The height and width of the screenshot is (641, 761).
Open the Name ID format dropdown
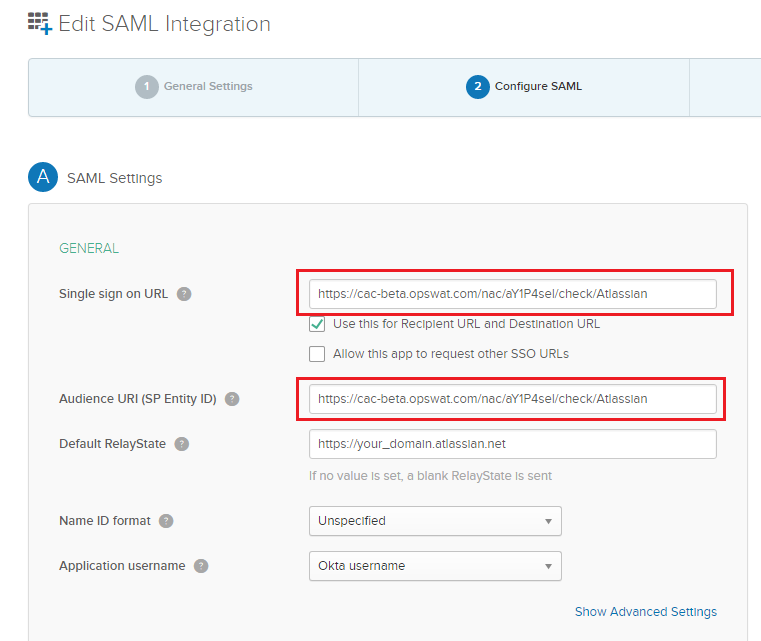point(435,521)
